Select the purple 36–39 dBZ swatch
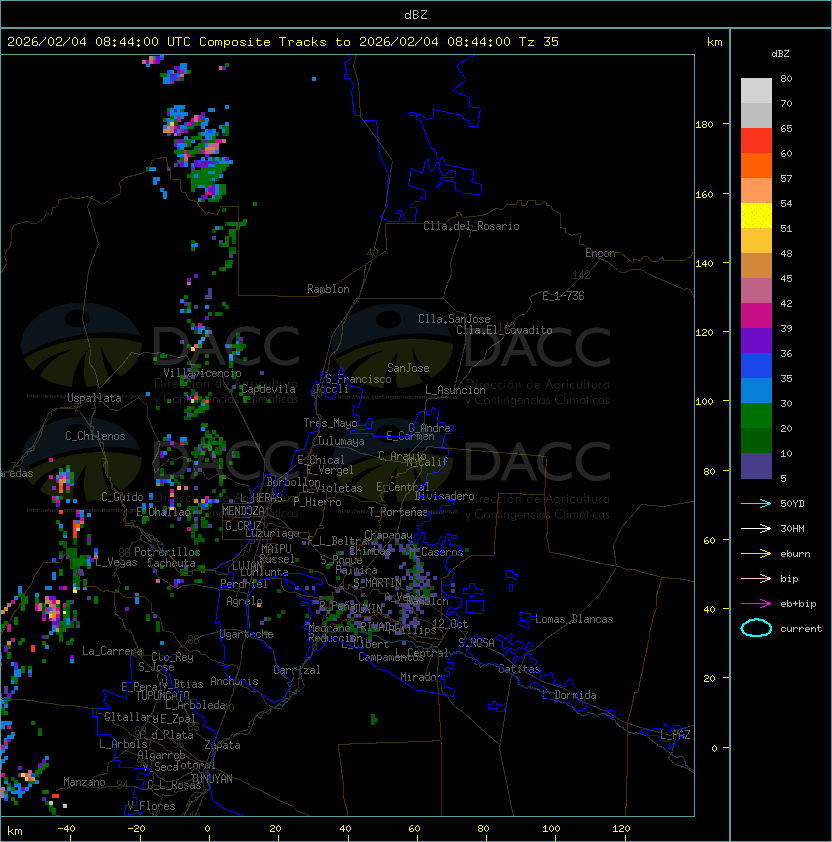832x842 pixels. click(x=756, y=341)
